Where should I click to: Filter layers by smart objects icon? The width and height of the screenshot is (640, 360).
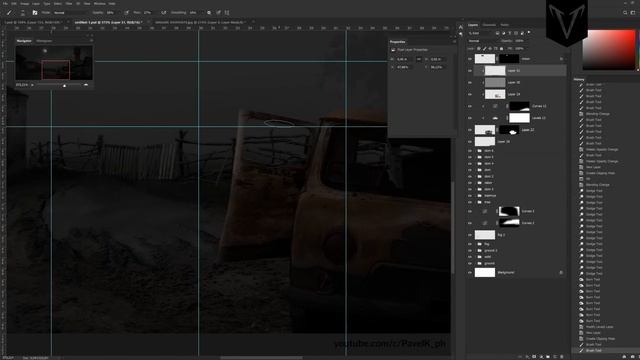[522, 33]
